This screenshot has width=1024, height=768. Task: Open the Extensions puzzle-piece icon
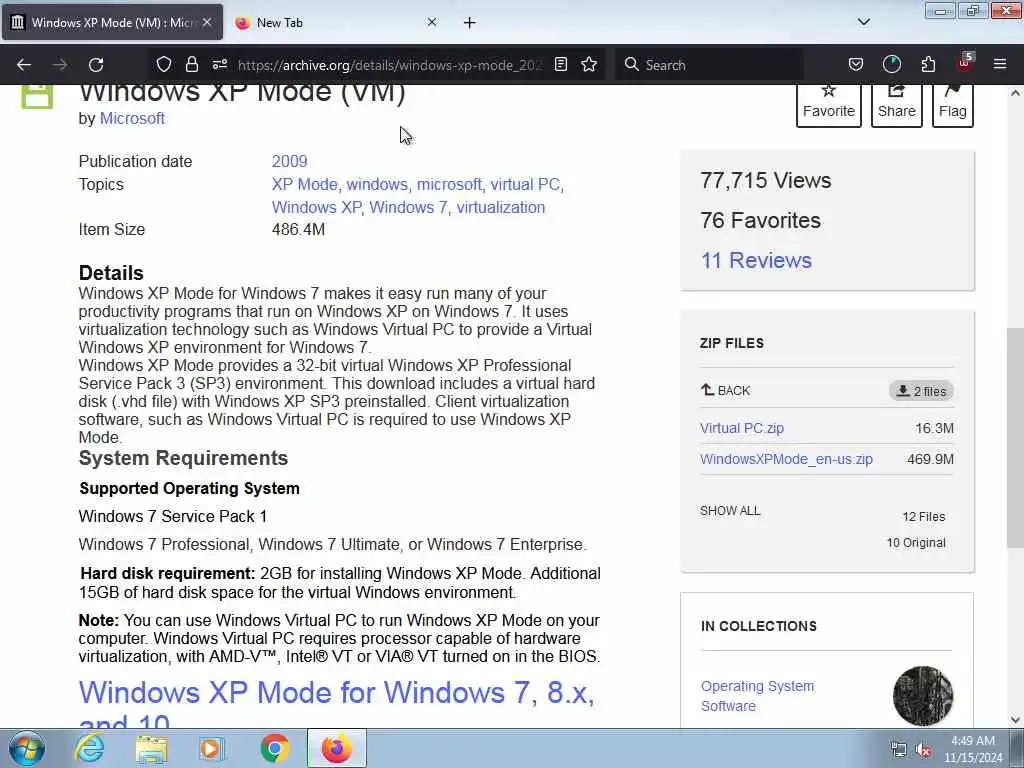point(928,65)
